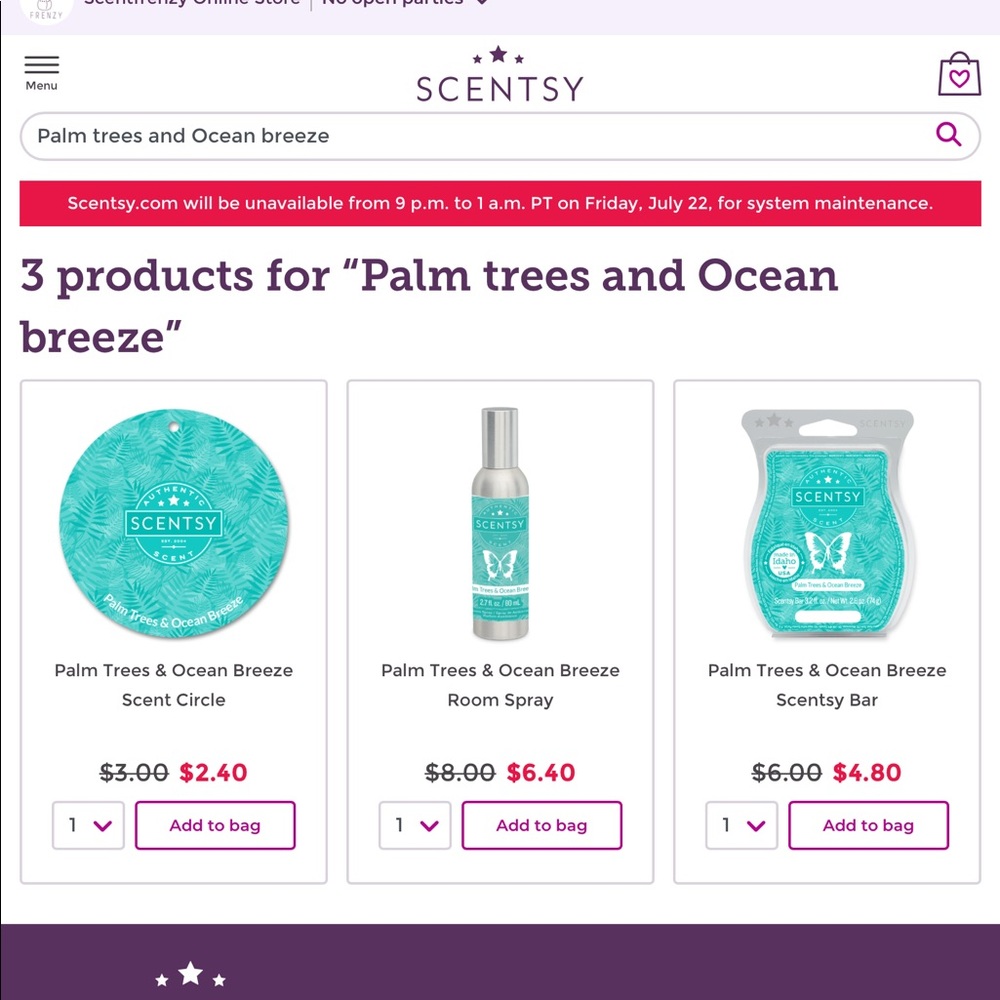
Task: Click the search magnifier icon
Action: tap(948, 135)
